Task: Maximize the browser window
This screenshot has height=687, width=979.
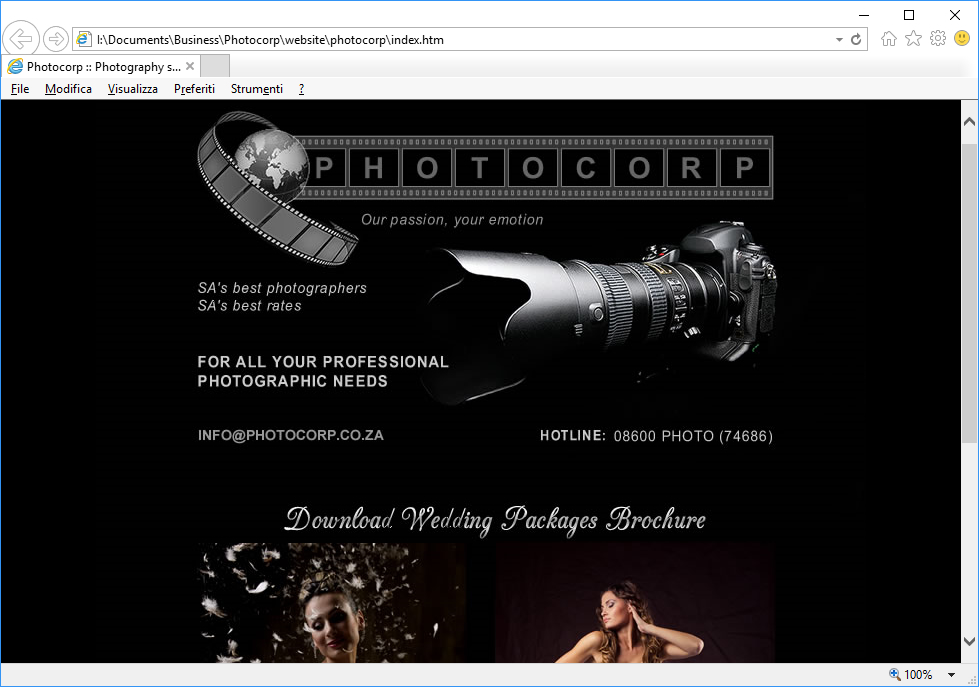Action: (909, 14)
